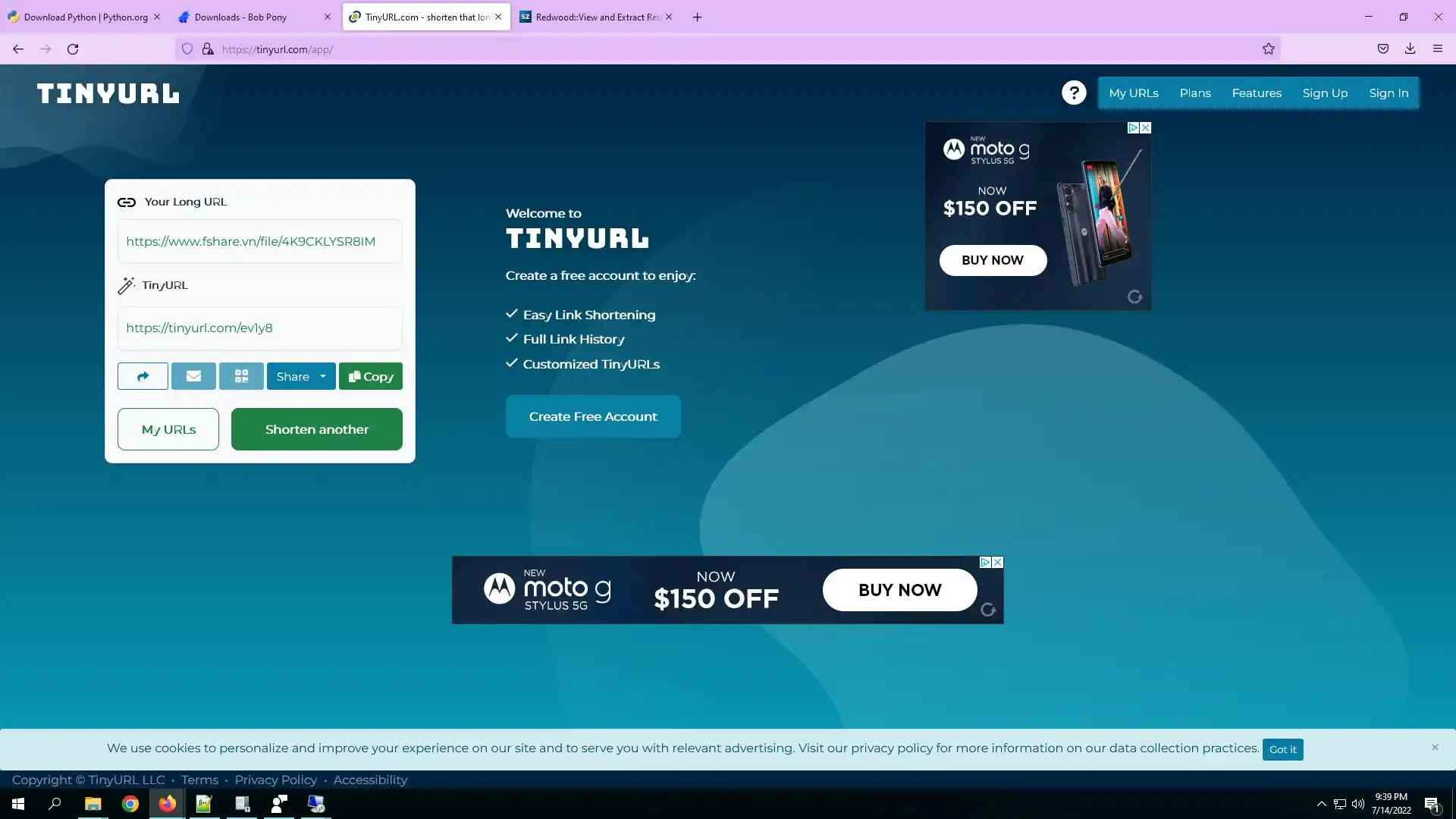
Task: Click the green Copy button
Action: click(x=371, y=376)
